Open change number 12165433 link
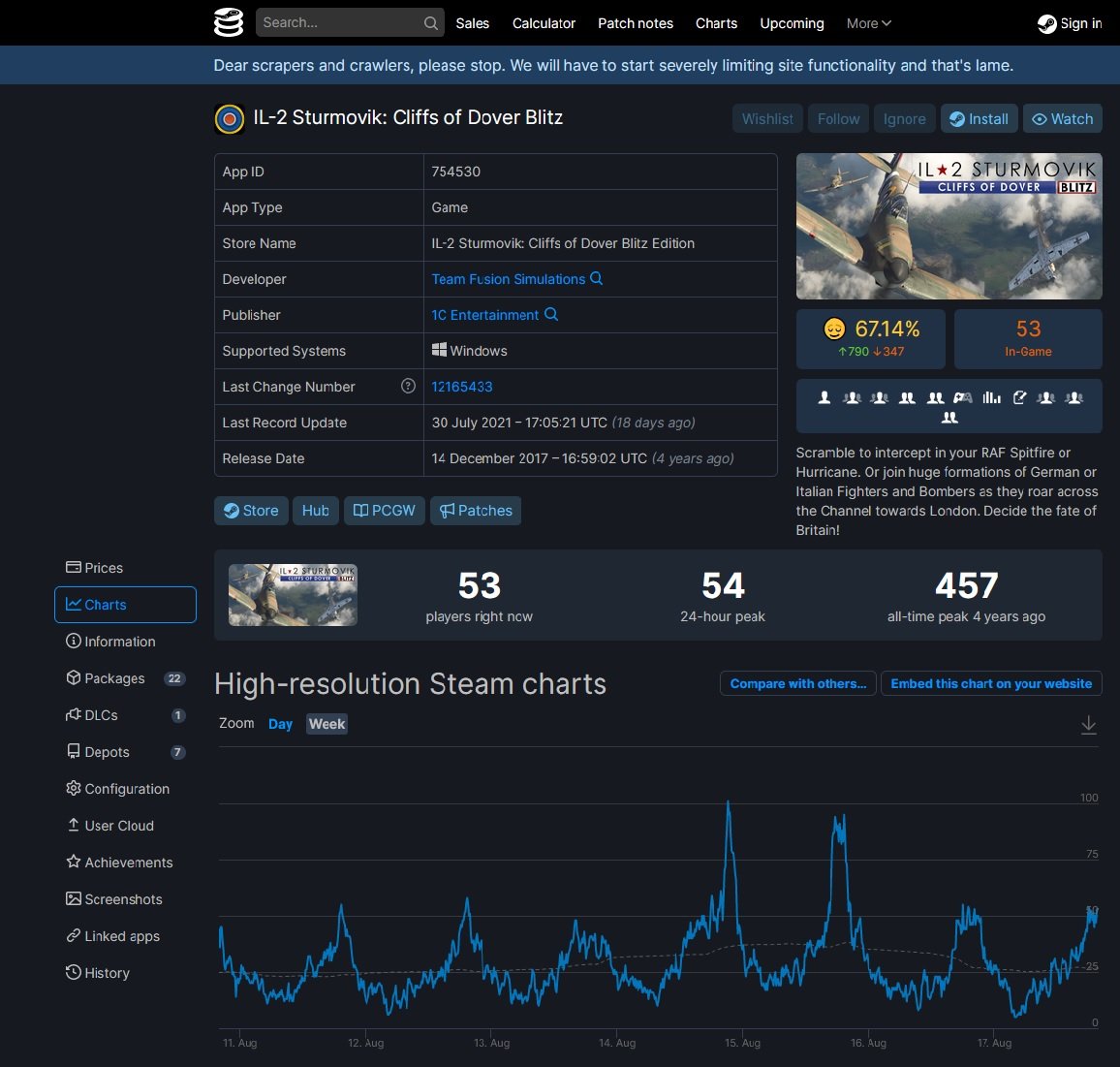This screenshot has height=1067, width=1120. click(462, 387)
